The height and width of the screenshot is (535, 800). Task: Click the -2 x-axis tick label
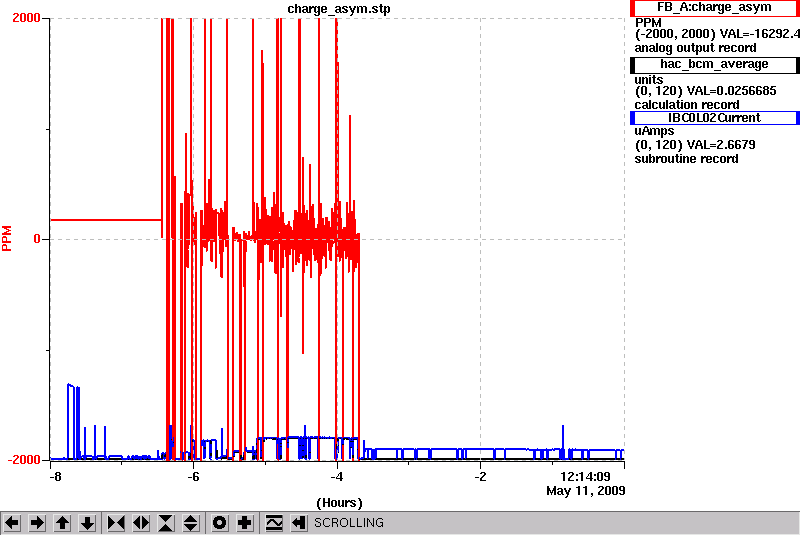click(480, 477)
